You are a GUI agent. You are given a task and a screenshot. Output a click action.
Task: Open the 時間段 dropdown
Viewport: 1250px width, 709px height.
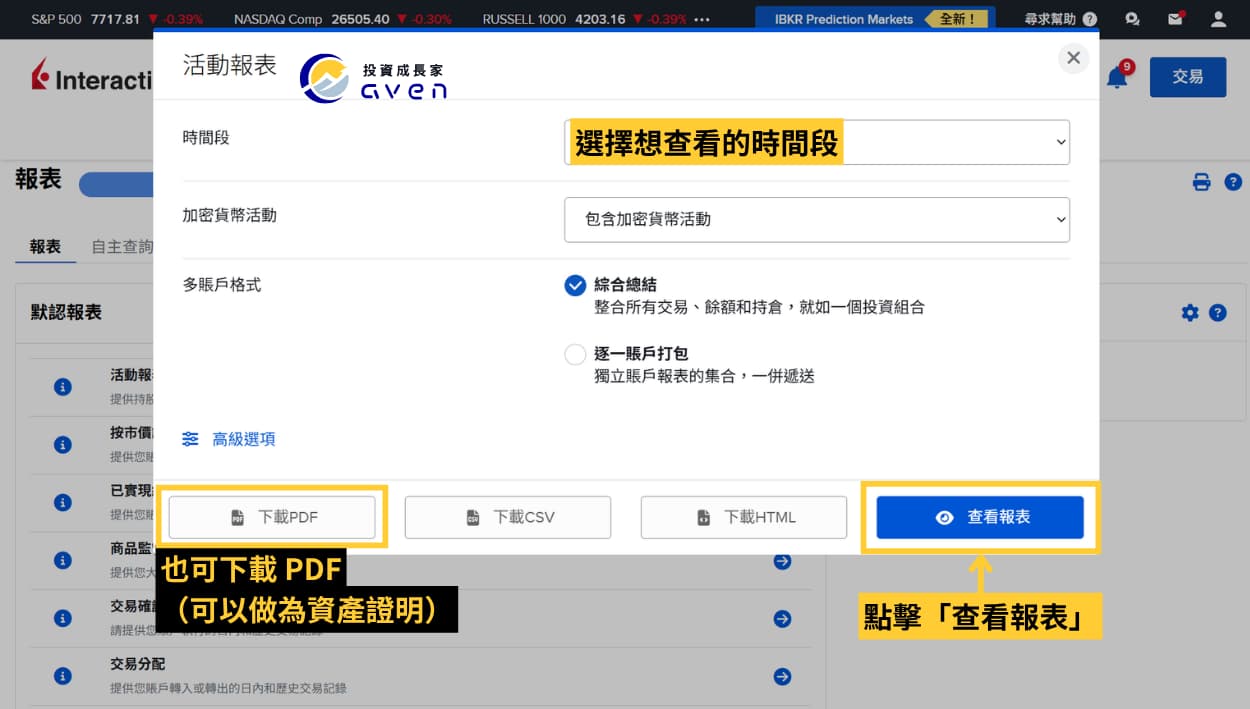(817, 142)
